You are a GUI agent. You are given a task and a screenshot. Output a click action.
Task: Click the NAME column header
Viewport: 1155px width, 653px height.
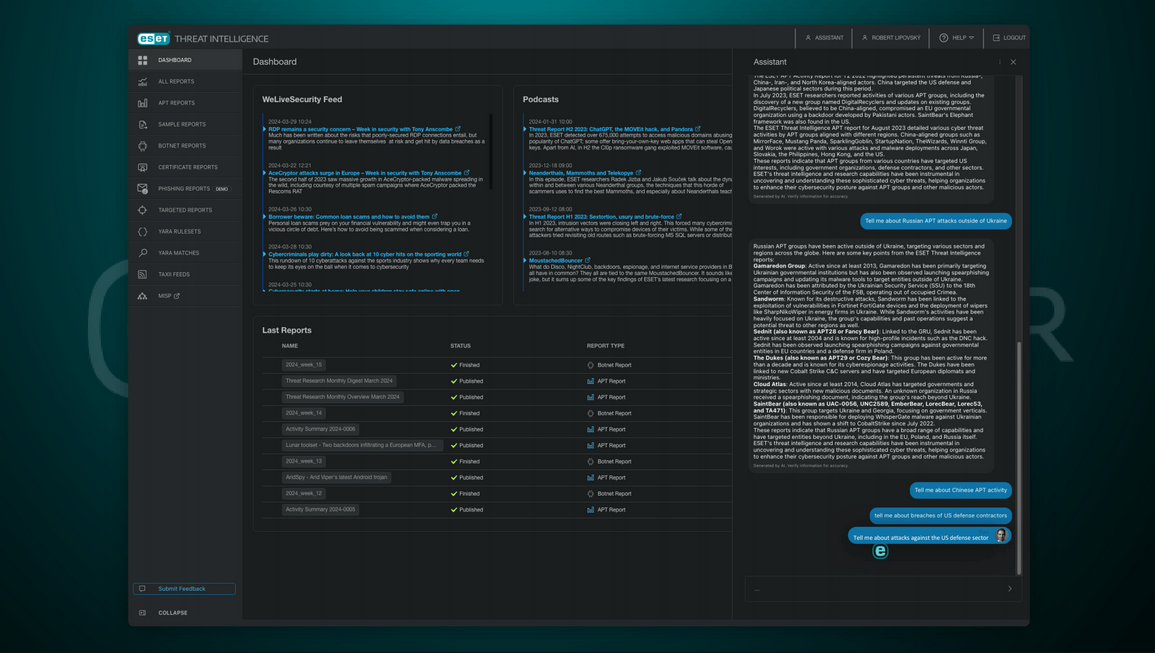[x=289, y=346]
